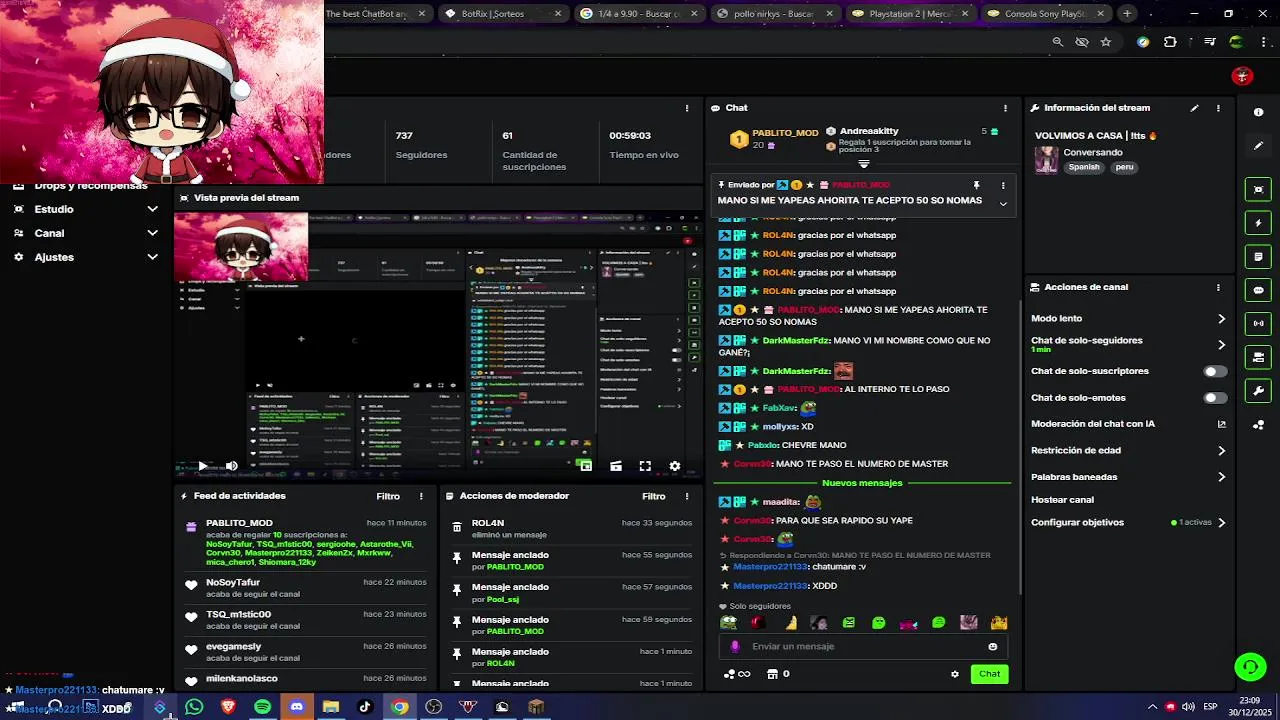Open the pinned message options menu
The image size is (1280, 720).
pos(1003,185)
